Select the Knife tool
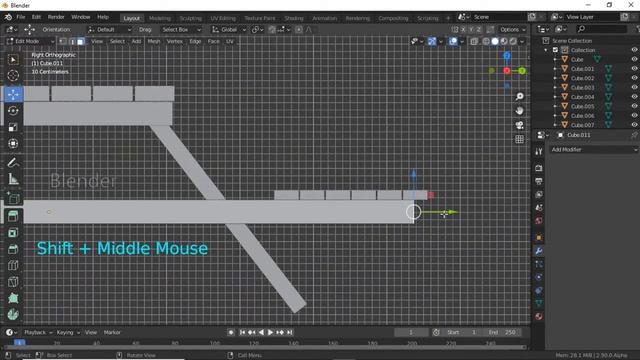Screen dimensions: 640x360 [x=13, y=282]
